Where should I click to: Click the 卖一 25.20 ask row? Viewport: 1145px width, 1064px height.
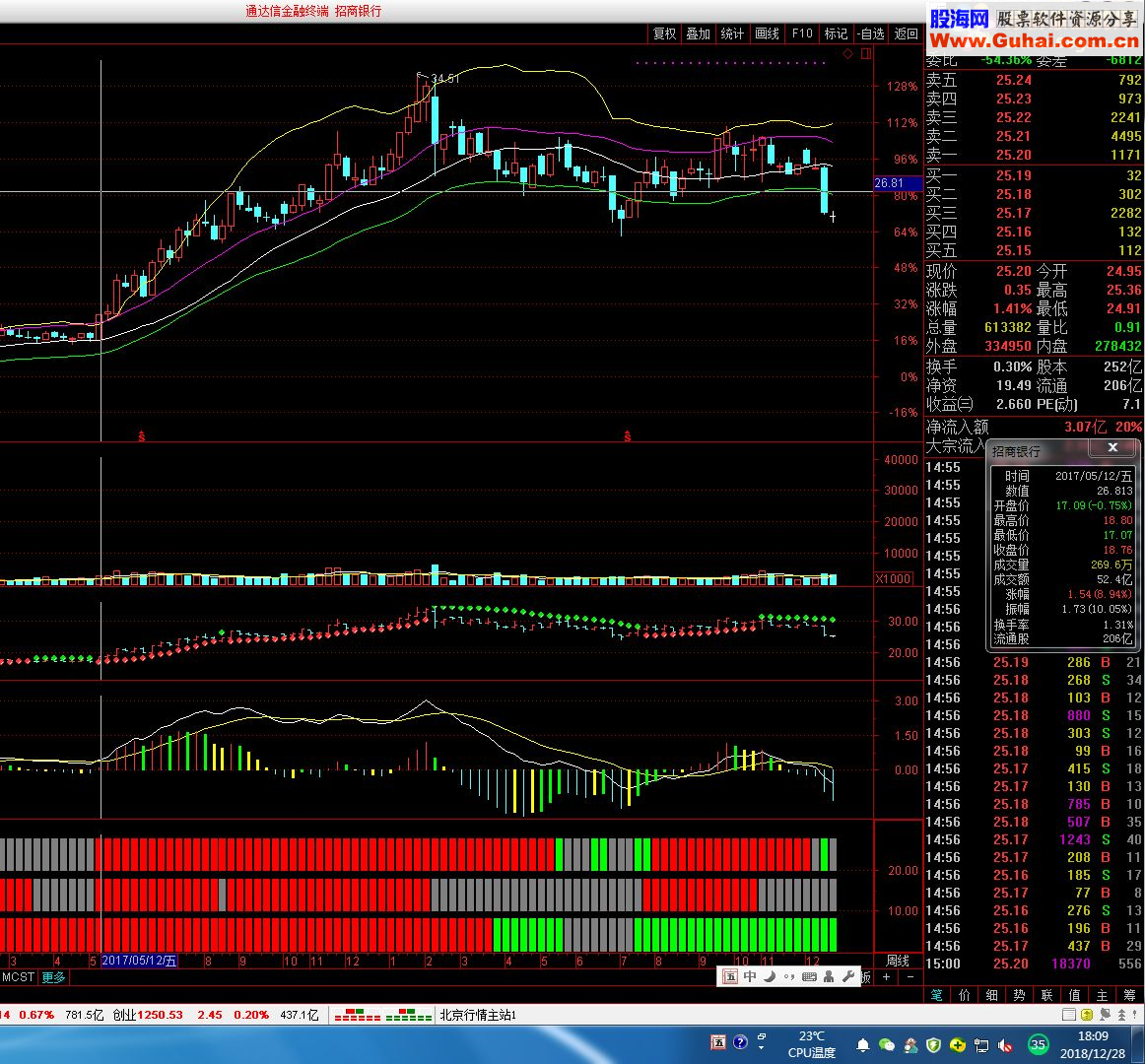point(1034,155)
